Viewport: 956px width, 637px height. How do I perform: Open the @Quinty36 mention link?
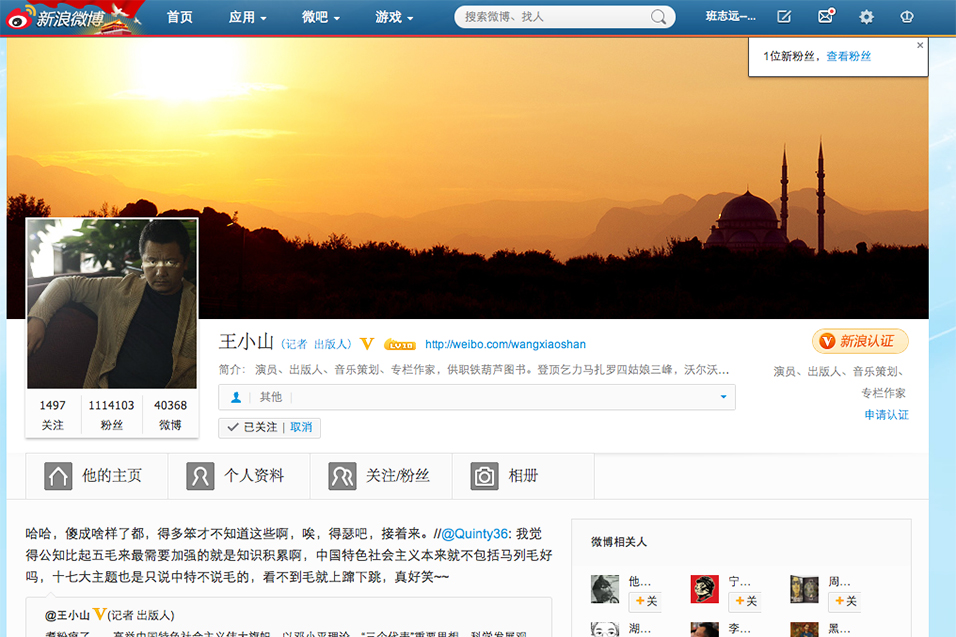pyautogui.click(x=474, y=534)
